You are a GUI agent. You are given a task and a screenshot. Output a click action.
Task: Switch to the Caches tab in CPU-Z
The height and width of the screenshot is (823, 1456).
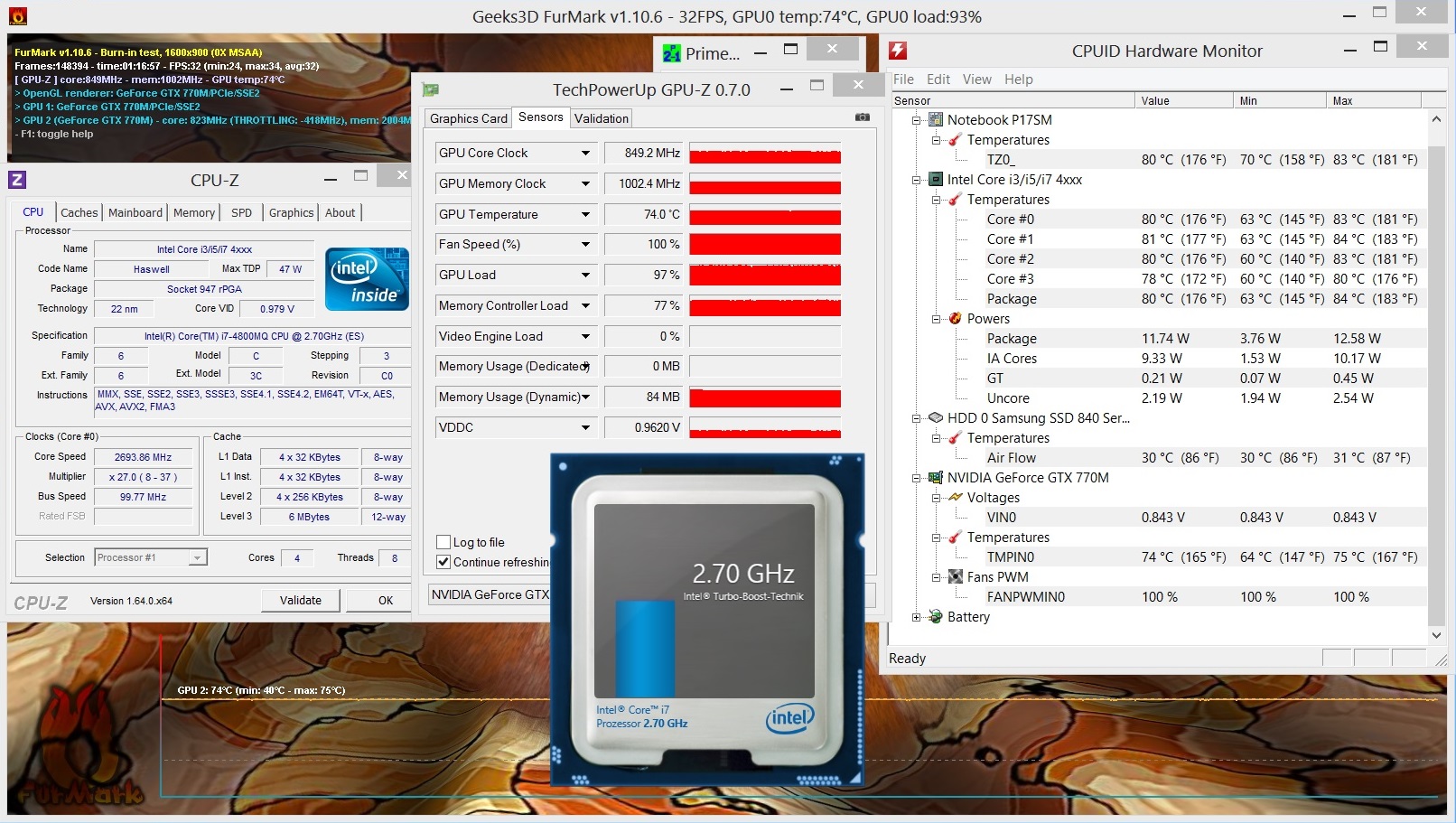coord(79,212)
